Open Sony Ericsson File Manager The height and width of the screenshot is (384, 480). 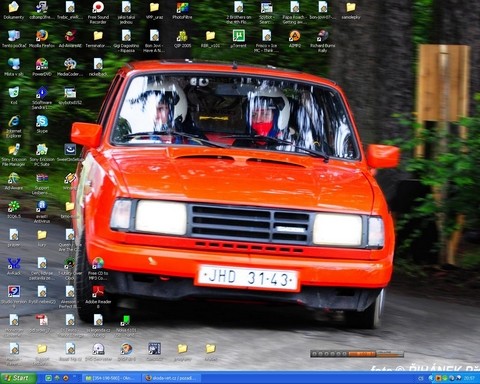point(14,155)
